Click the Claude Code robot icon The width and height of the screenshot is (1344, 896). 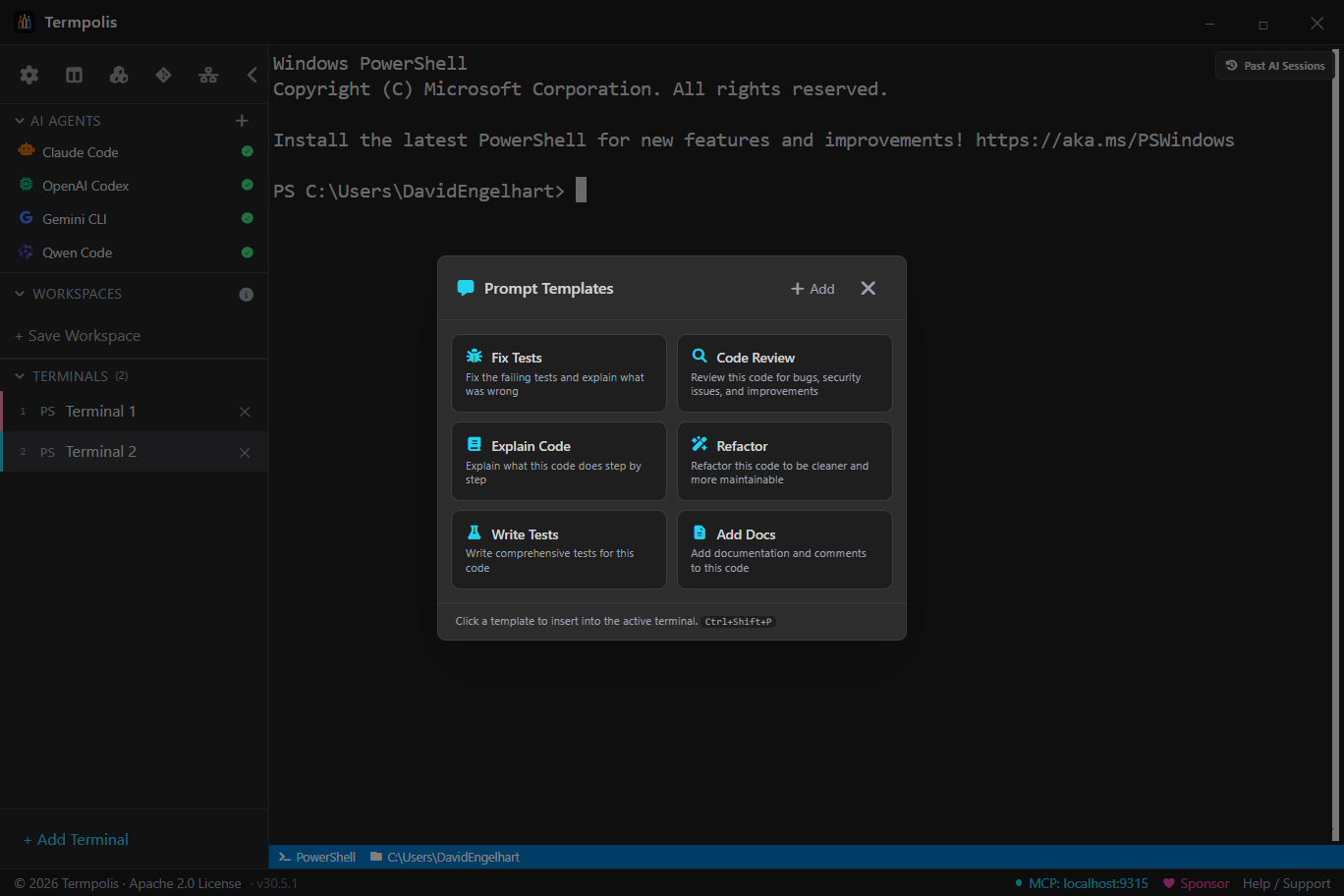pyautogui.click(x=27, y=151)
